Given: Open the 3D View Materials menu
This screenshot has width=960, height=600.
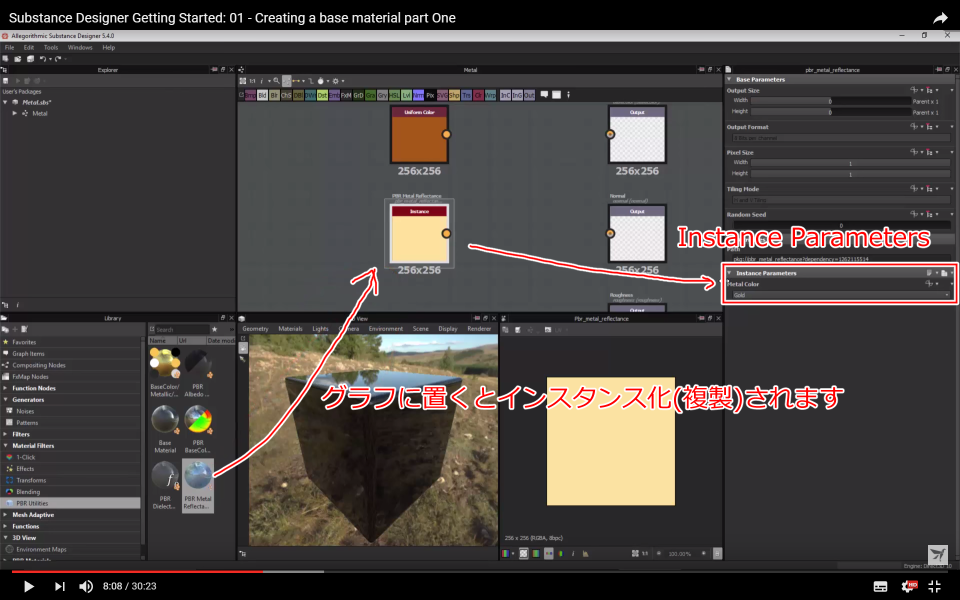Looking at the screenshot, I should [x=290, y=329].
